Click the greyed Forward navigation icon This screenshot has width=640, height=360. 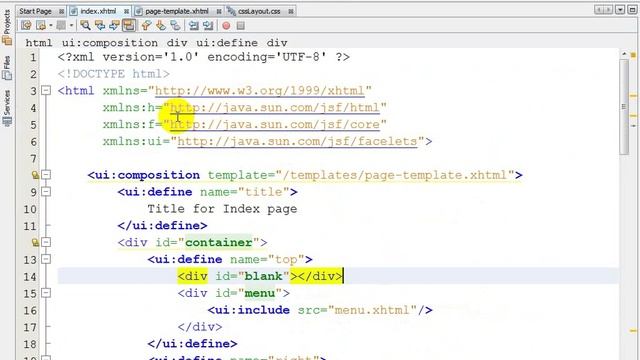[x=61, y=26]
